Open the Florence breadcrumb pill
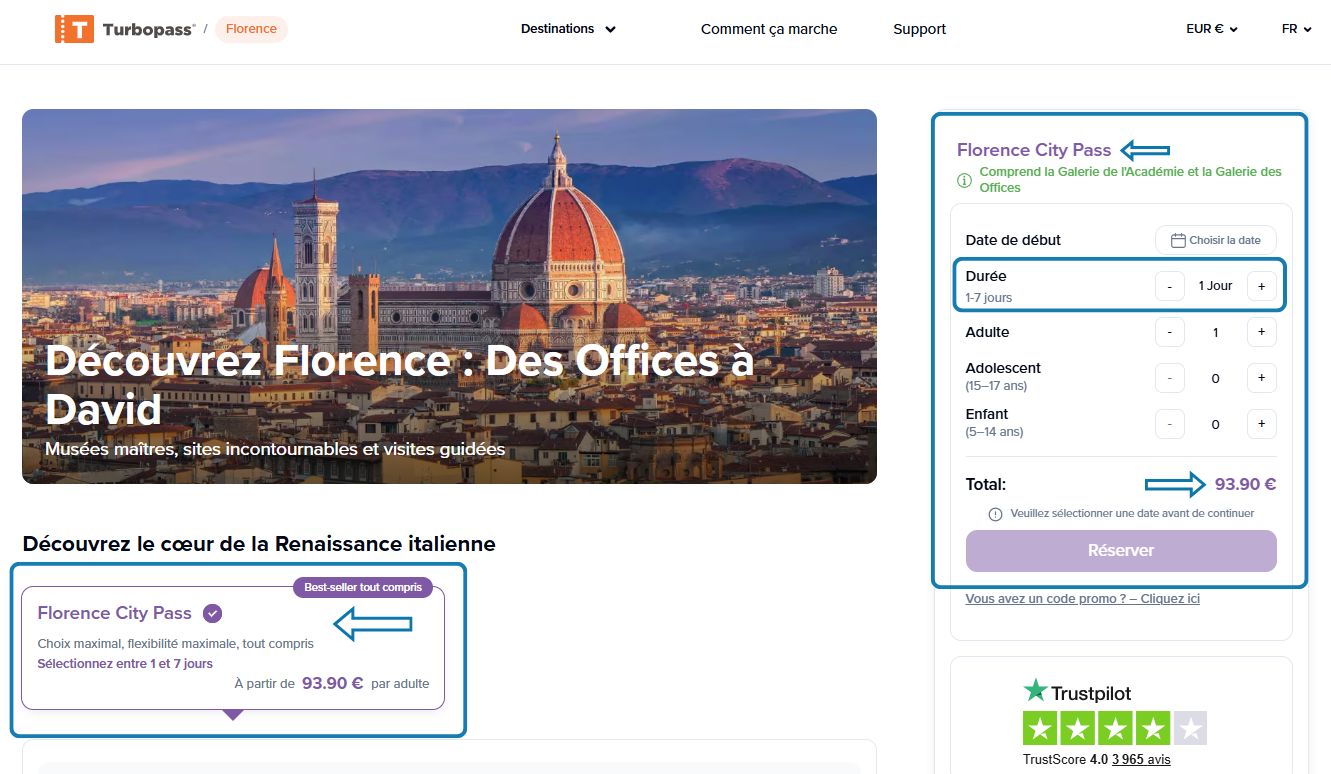Image resolution: width=1331 pixels, height=774 pixels. point(251,29)
